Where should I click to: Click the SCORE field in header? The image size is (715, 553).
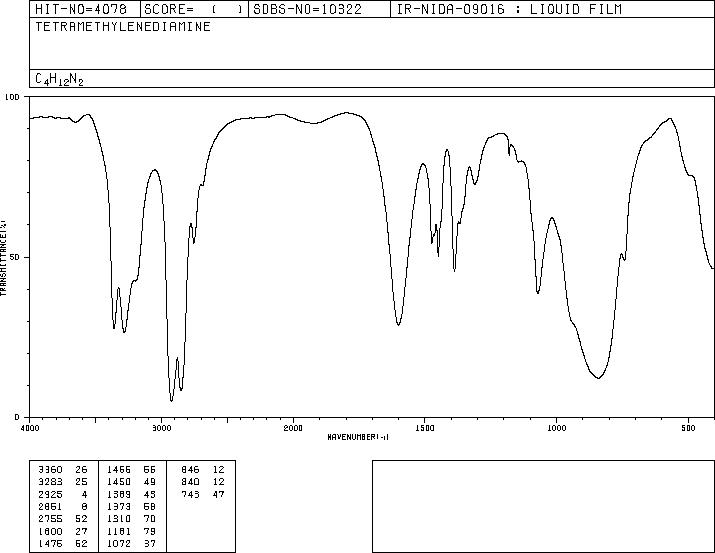point(194,9)
